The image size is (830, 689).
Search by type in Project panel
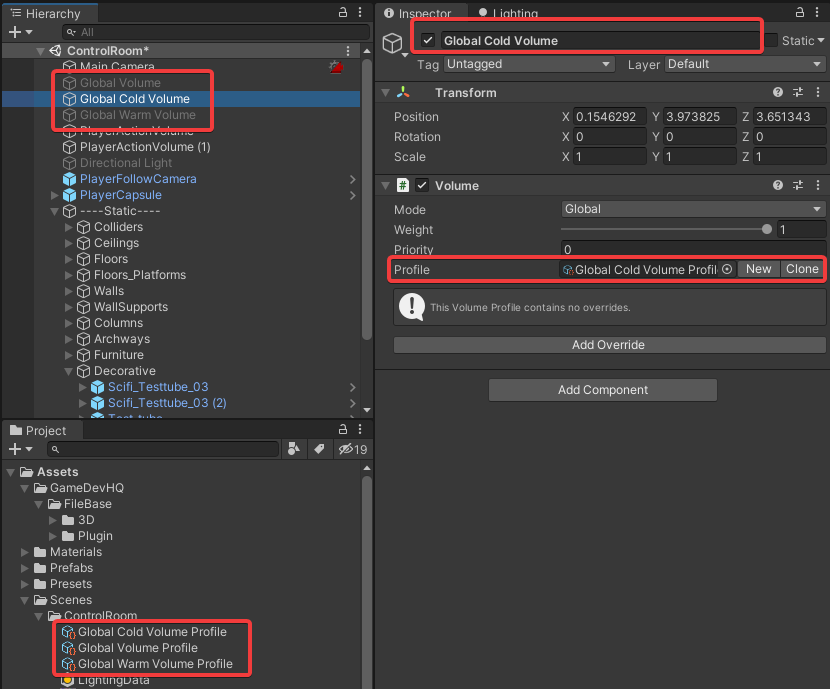pos(294,449)
